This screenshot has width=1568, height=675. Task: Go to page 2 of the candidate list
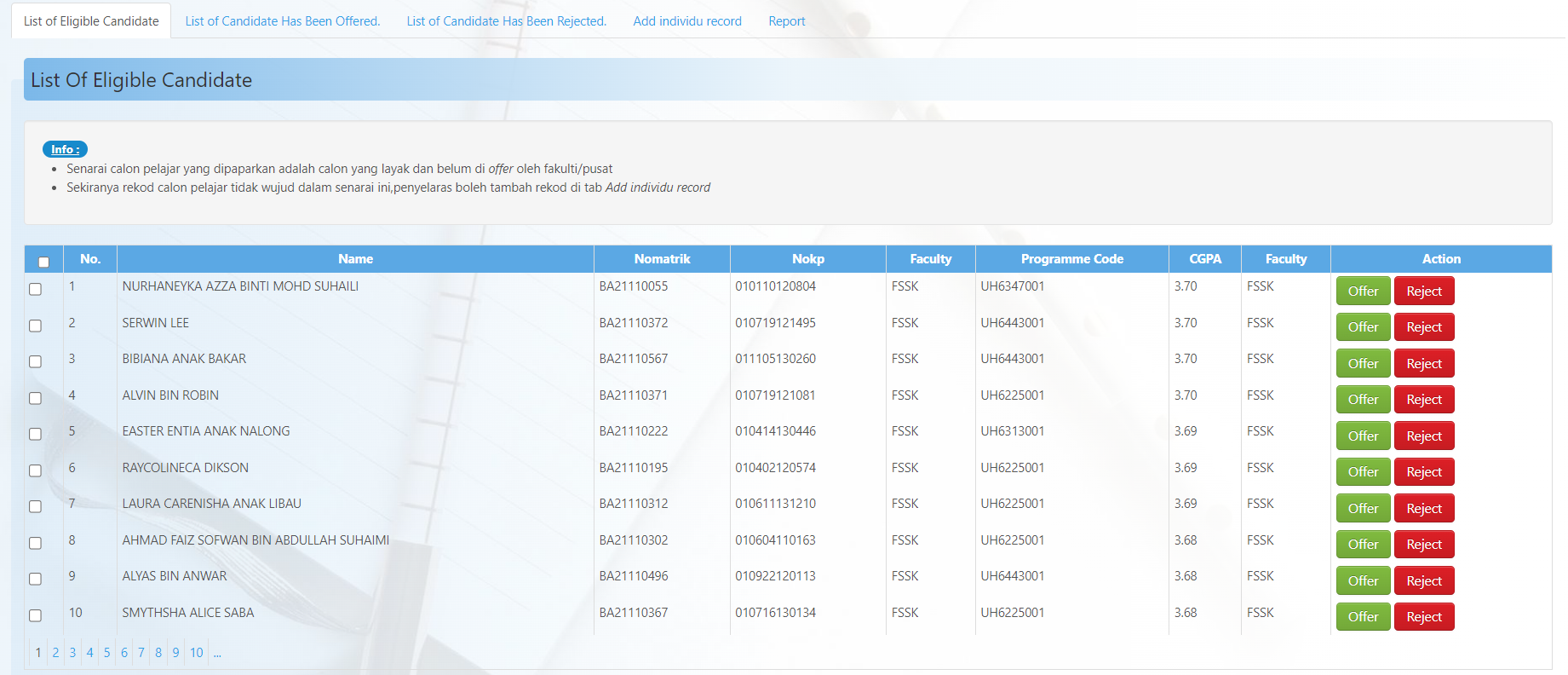pos(55,653)
